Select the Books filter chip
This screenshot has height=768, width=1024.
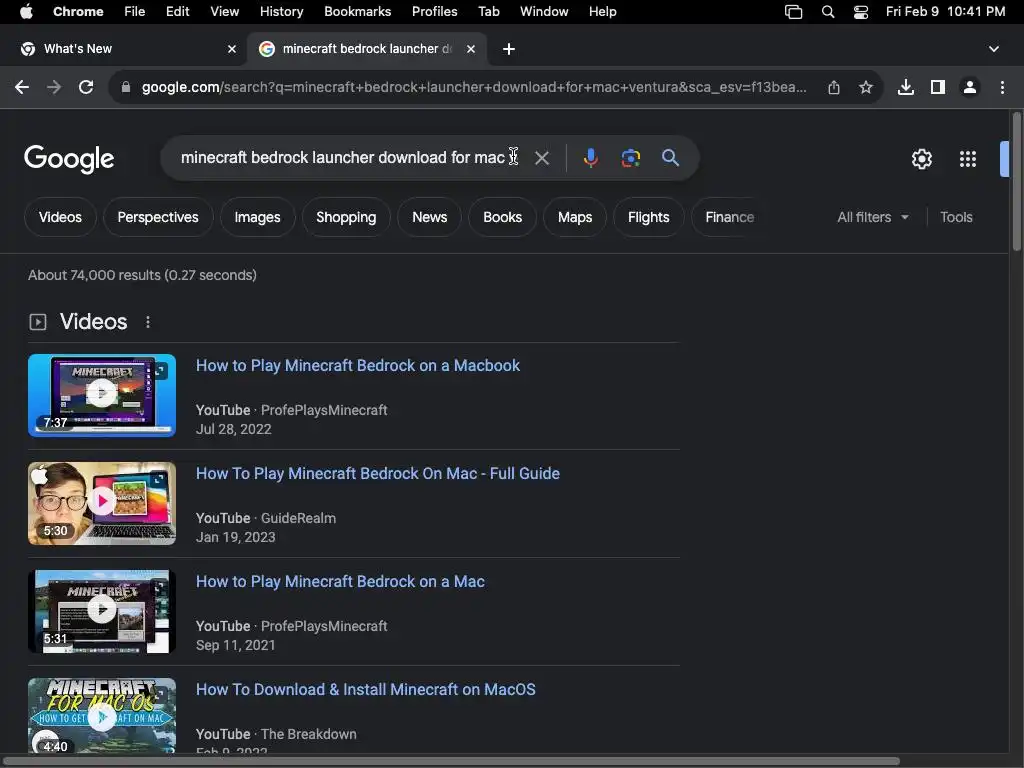point(502,217)
